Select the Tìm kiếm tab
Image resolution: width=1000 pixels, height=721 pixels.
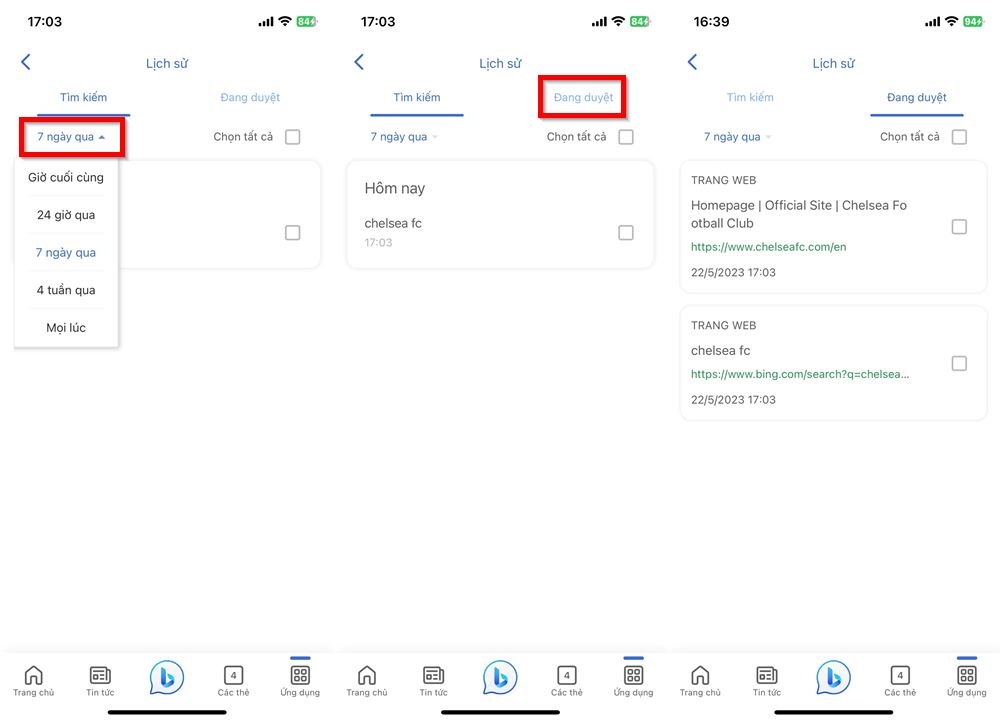click(x=83, y=97)
